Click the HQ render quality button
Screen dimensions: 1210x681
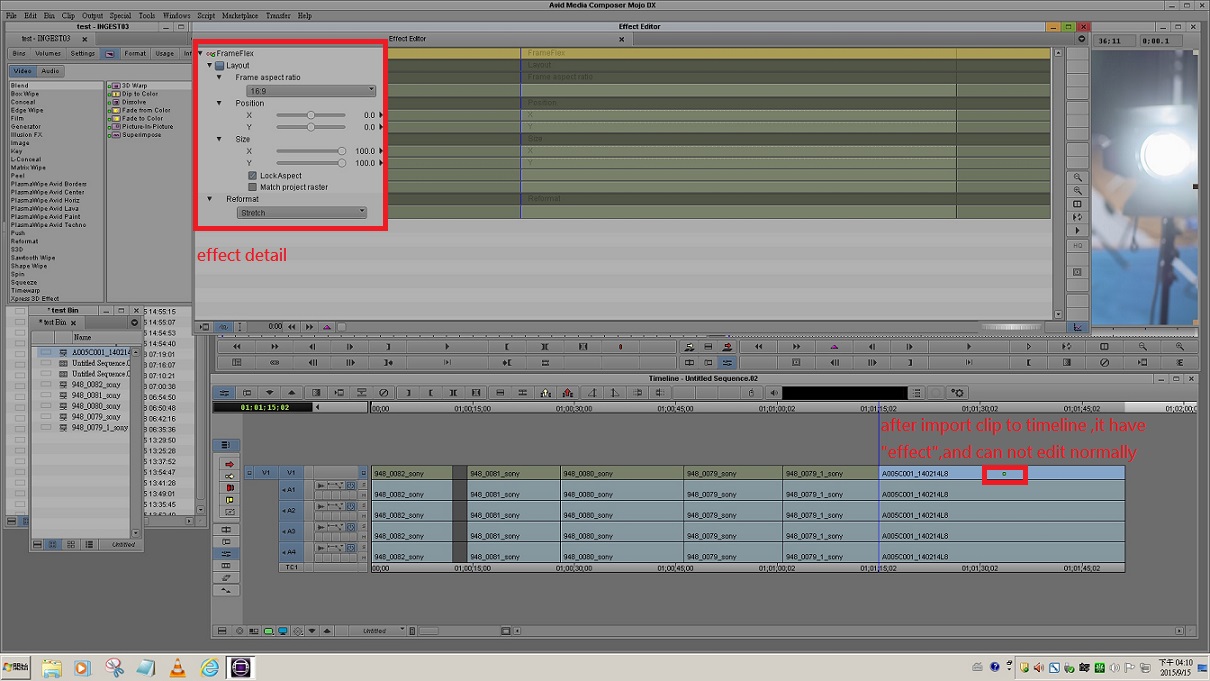pos(1077,245)
